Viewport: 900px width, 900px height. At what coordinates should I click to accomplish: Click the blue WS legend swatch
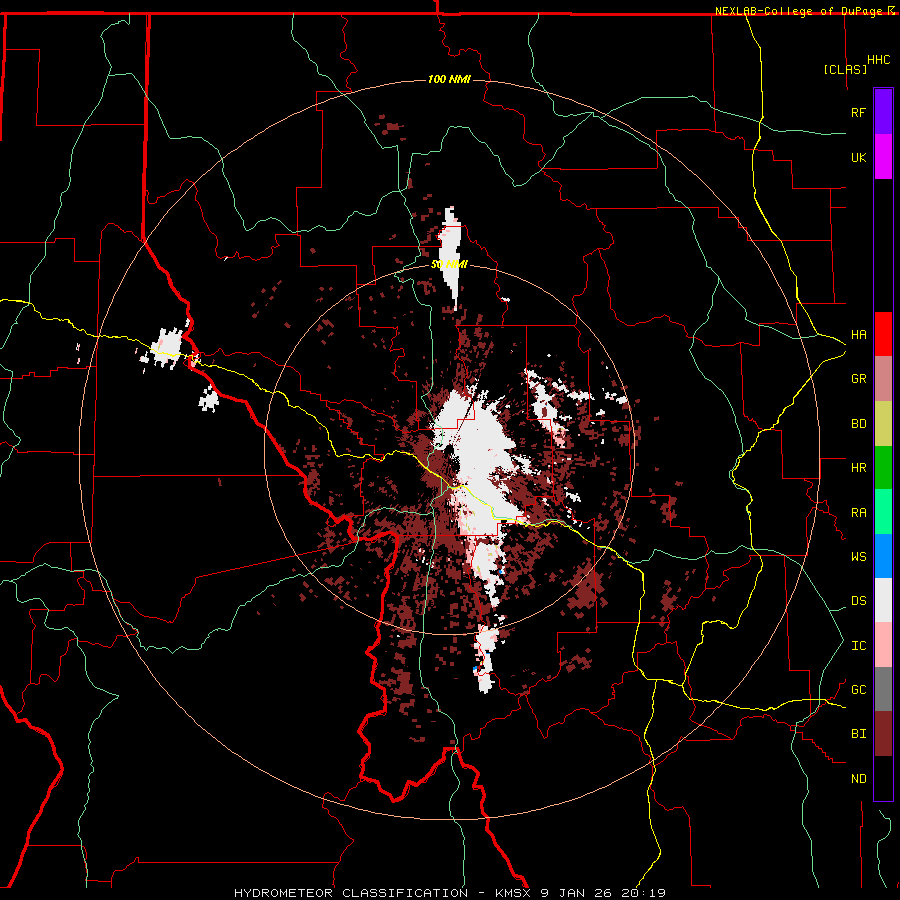click(x=883, y=556)
